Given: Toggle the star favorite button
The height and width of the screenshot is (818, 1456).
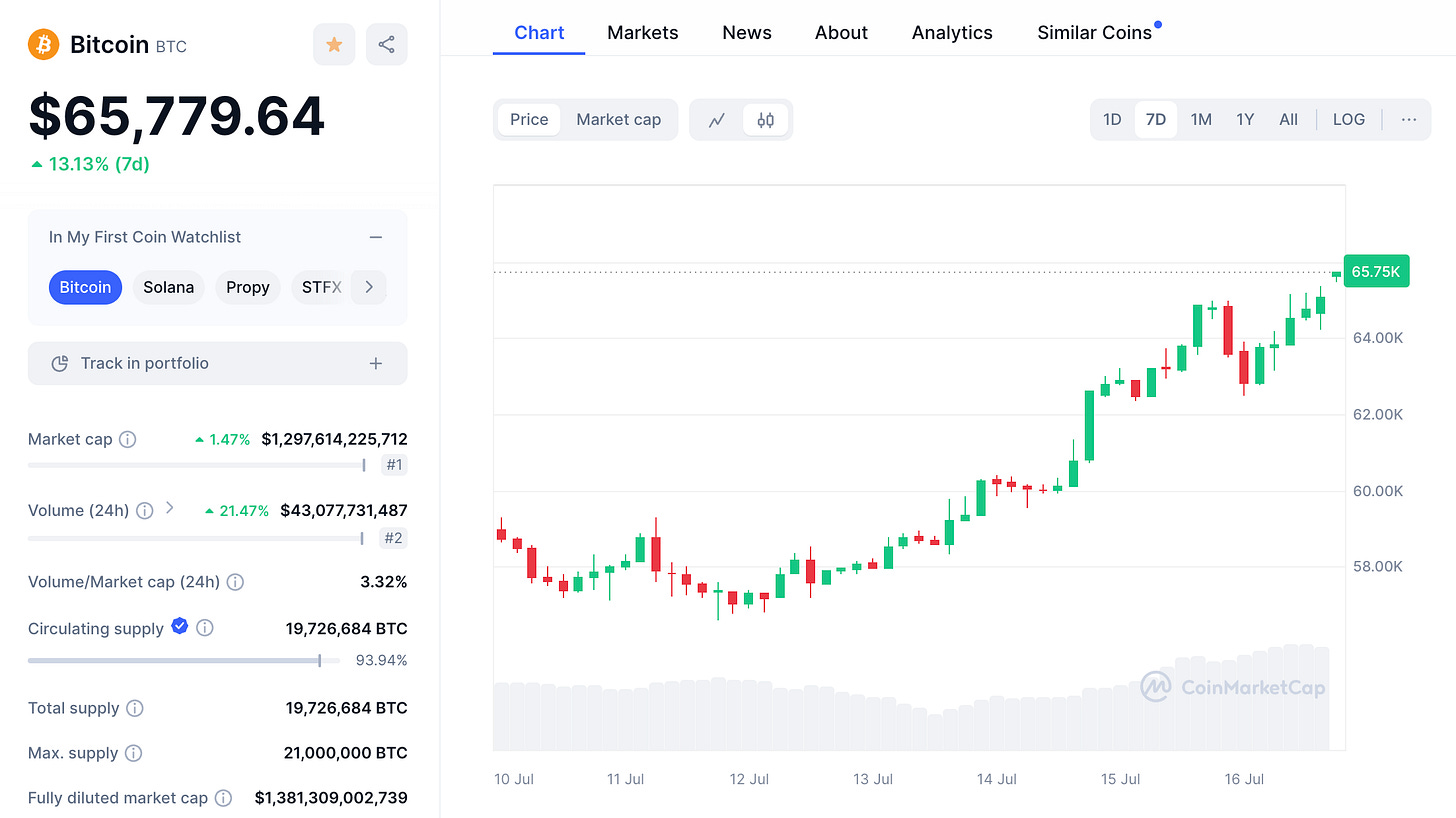Looking at the screenshot, I should coord(334,45).
